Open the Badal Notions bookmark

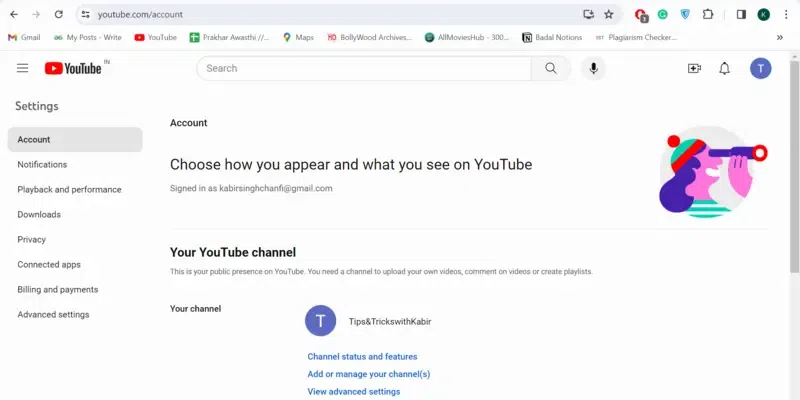(x=552, y=37)
